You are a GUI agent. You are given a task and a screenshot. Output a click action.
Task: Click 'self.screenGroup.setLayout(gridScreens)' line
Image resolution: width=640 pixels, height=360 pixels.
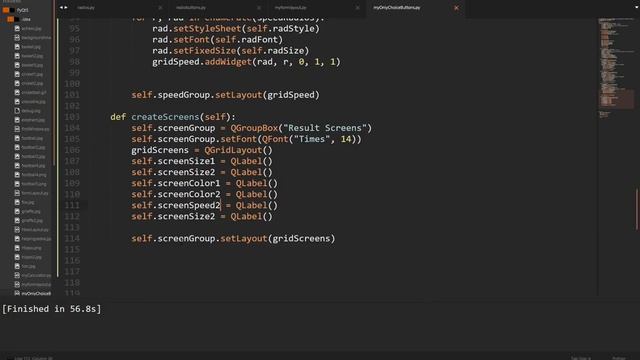233,238
